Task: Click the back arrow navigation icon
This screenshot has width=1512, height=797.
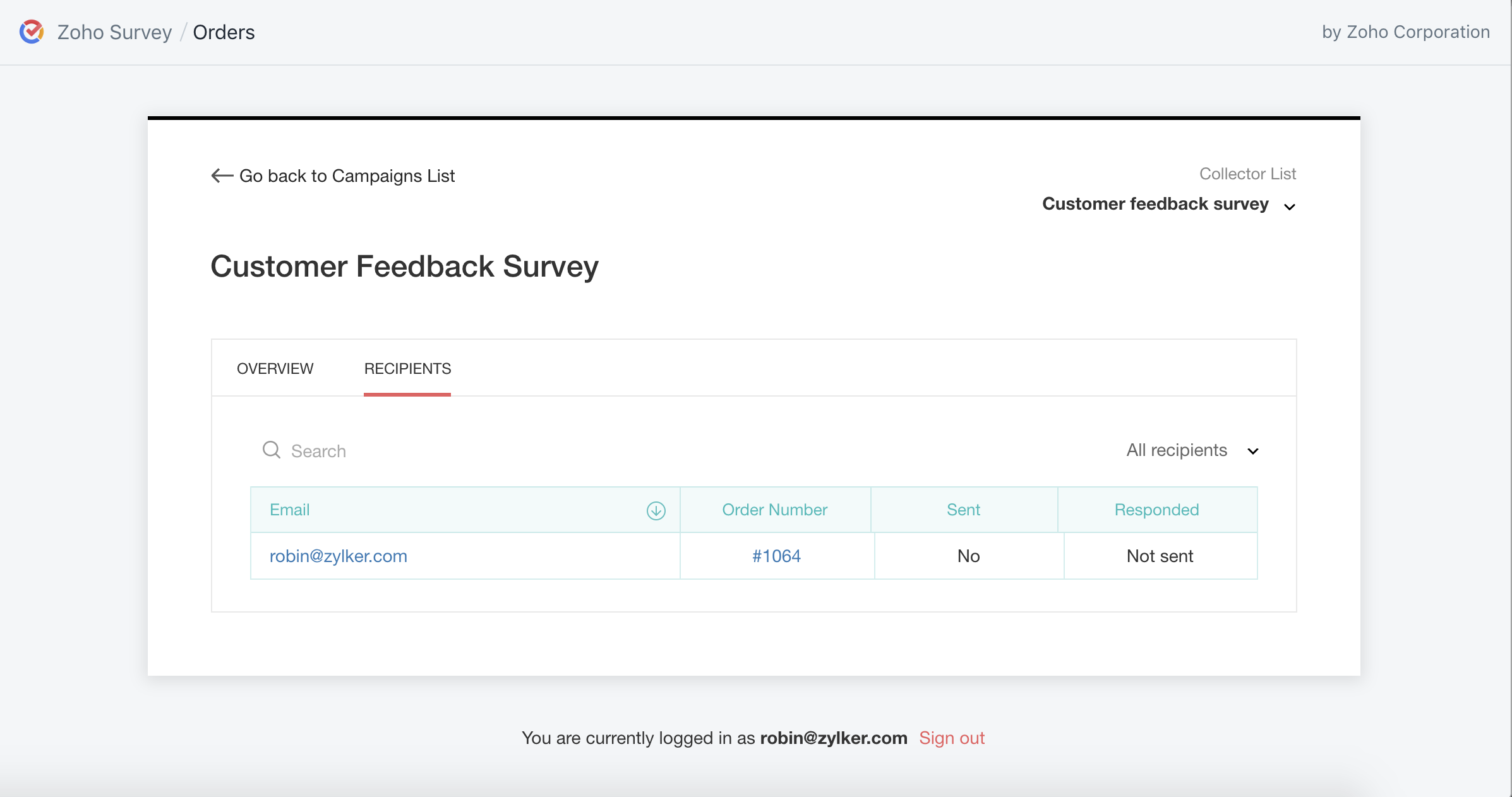Action: (x=219, y=176)
